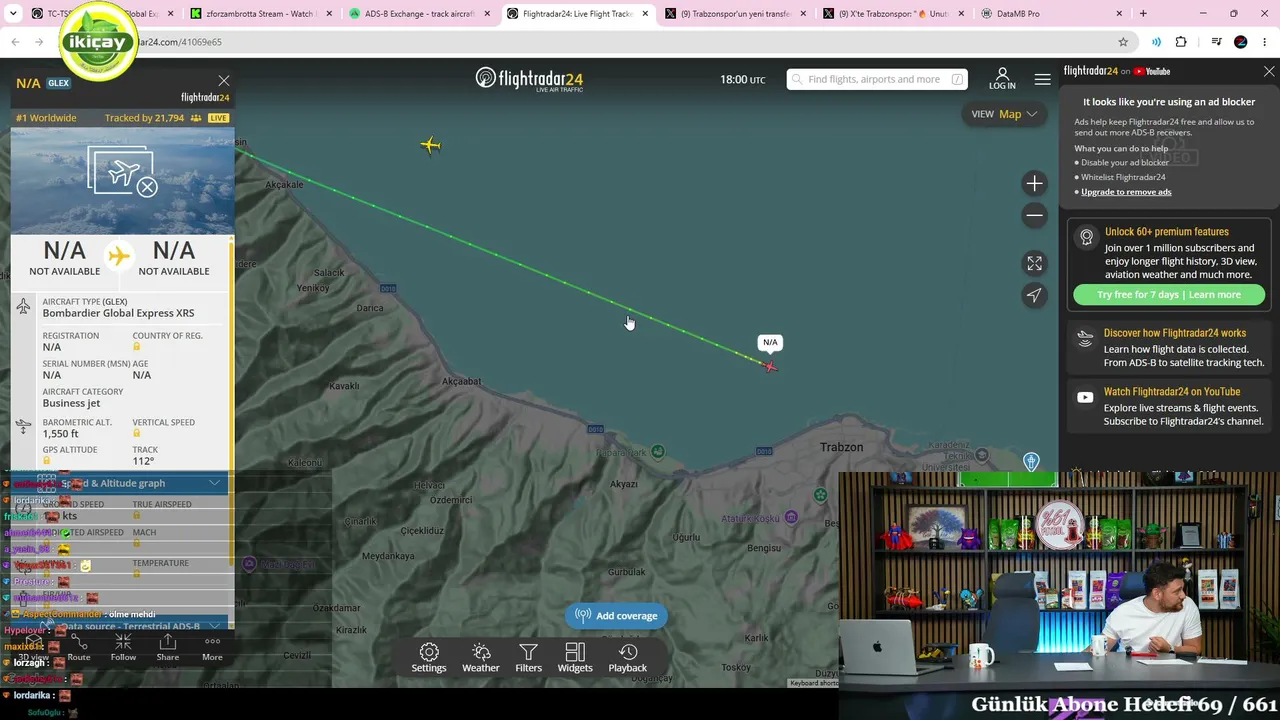This screenshot has width=1280, height=720.
Task: Center map on my location arrow
Action: [x=1034, y=295]
